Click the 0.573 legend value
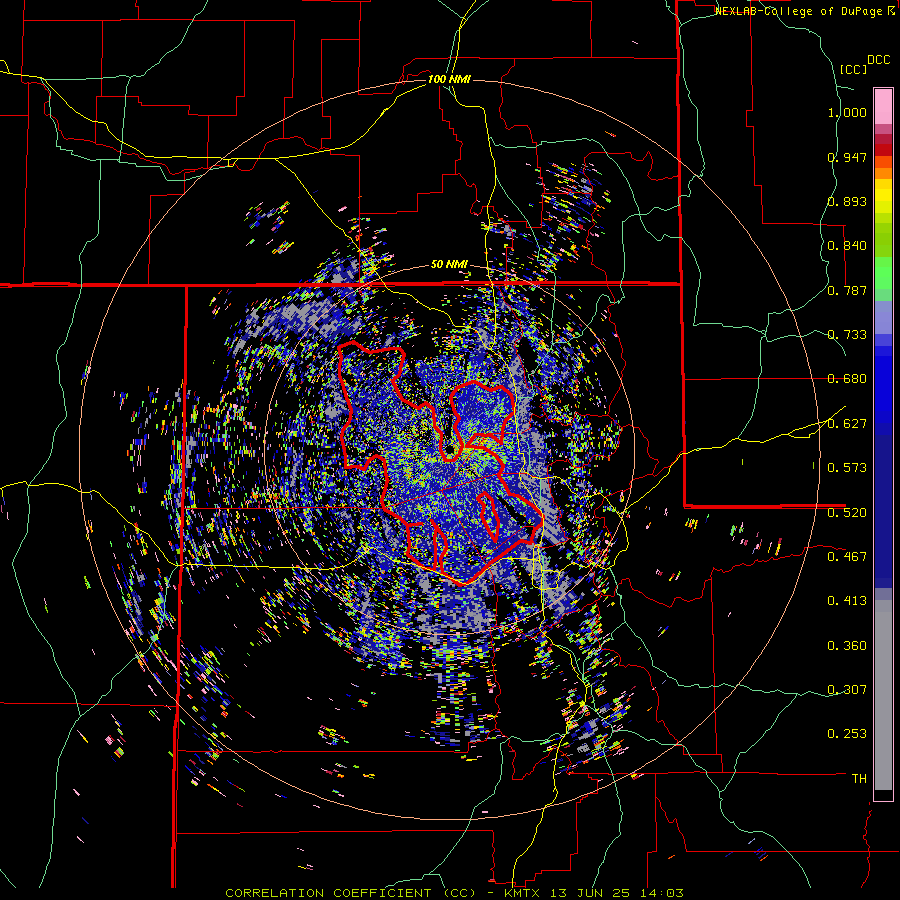This screenshot has height=900, width=900. (847, 468)
